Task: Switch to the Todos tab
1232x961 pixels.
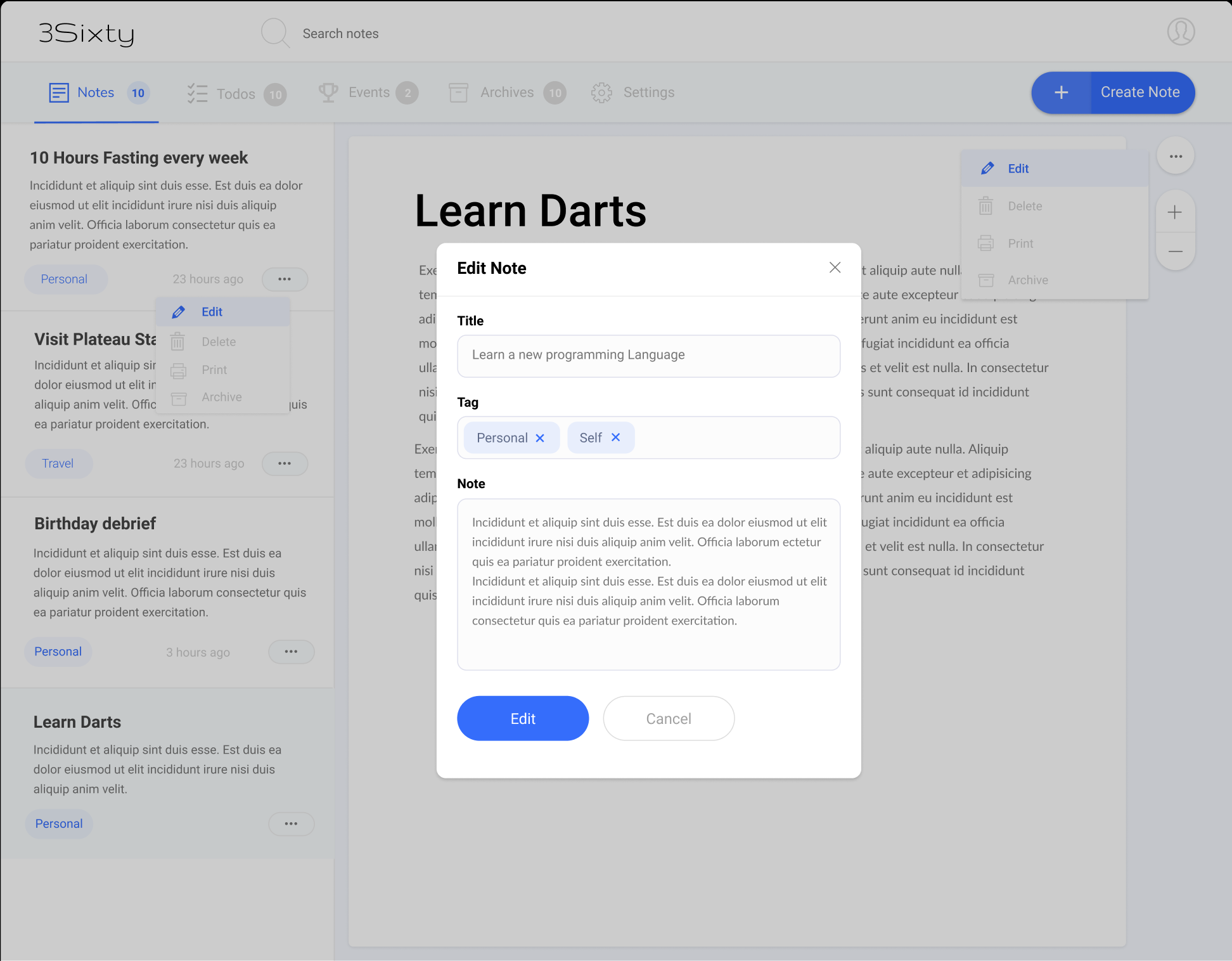Action: click(236, 94)
